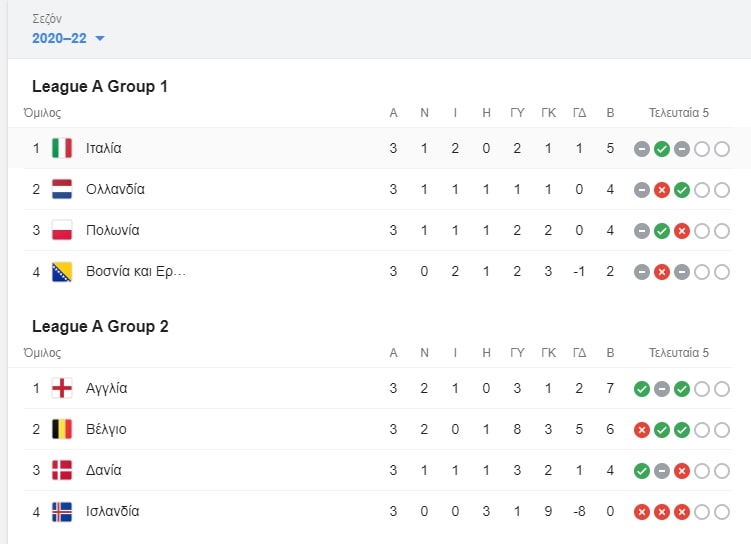Click Iceland's last empty result circle
The image size is (751, 544).
722,512
